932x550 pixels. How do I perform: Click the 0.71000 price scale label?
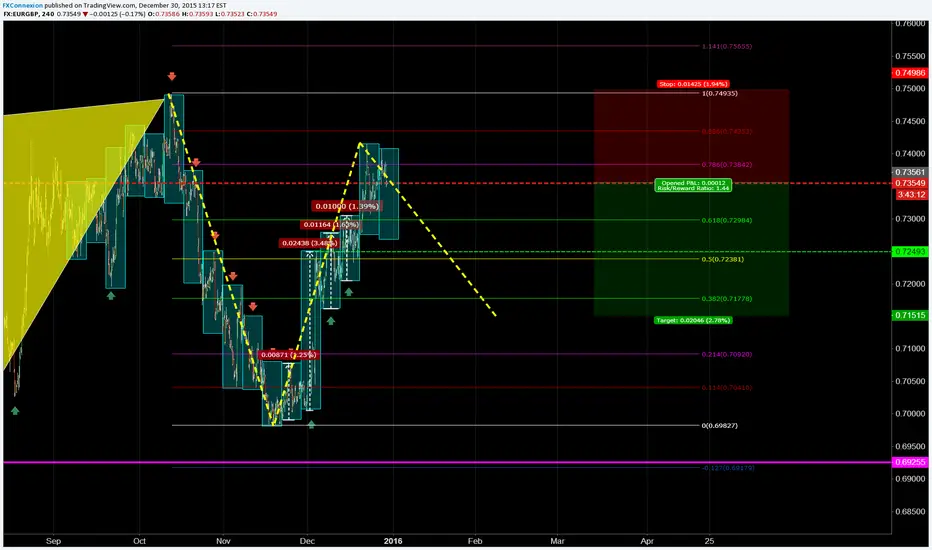point(911,348)
